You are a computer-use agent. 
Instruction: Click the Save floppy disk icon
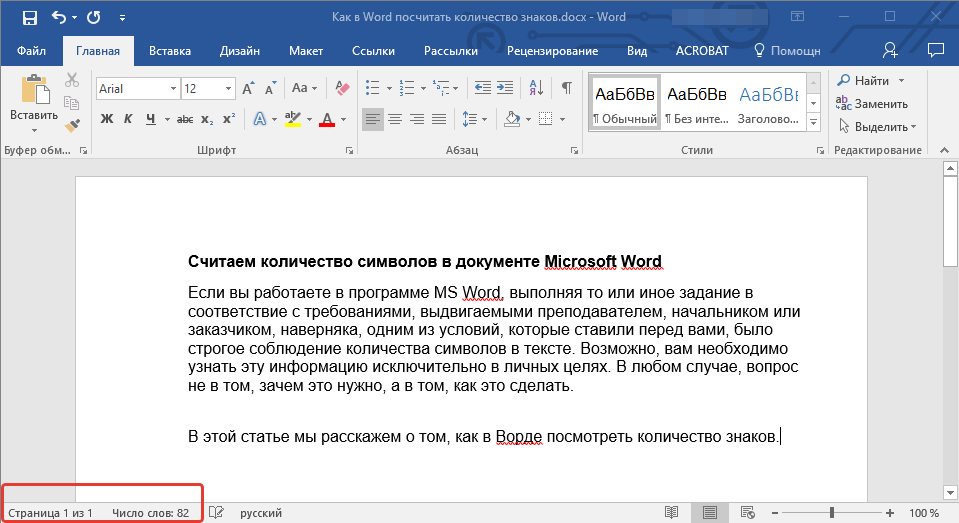[29, 18]
